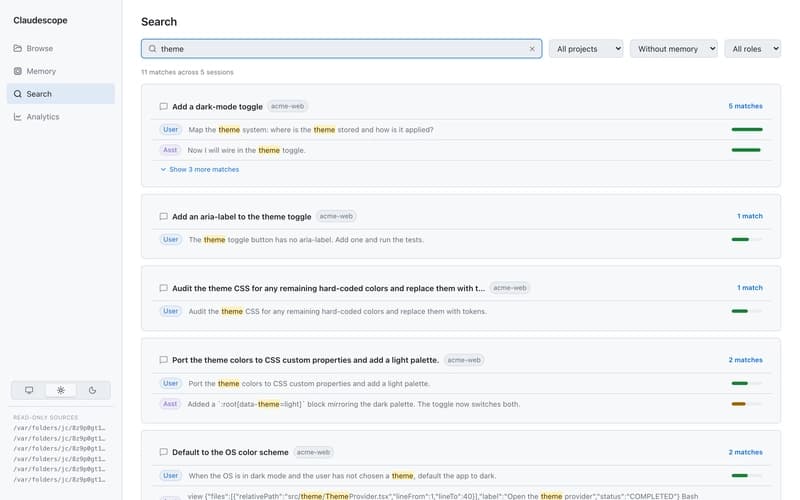Click chat icon beside 'Port the theme colors'
Image resolution: width=800 pixels, height=500 pixels.
(x=163, y=360)
